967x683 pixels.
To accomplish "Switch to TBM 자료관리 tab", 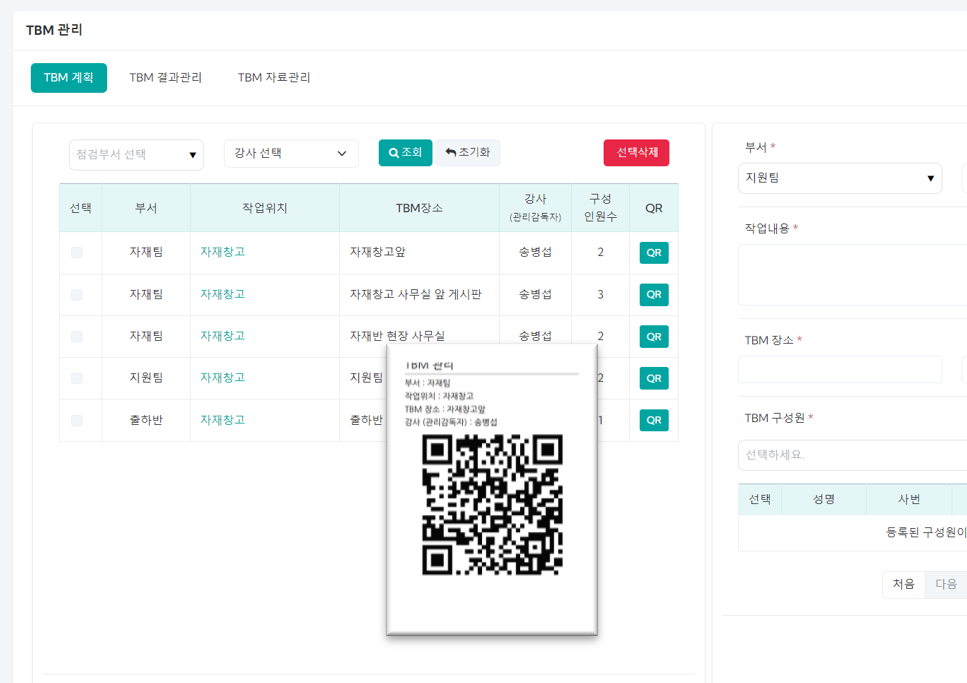I will [274, 78].
